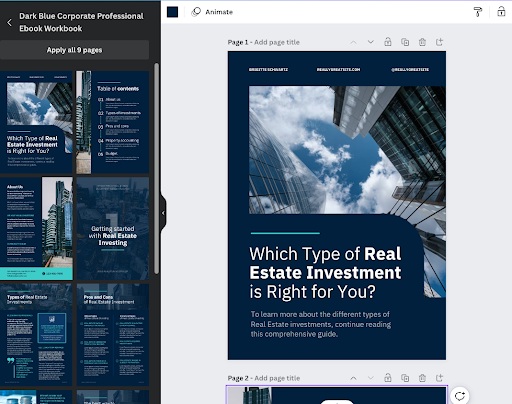Select the website header text on Page 1
Viewport: 512px width, 404px height.
tap(338, 69)
